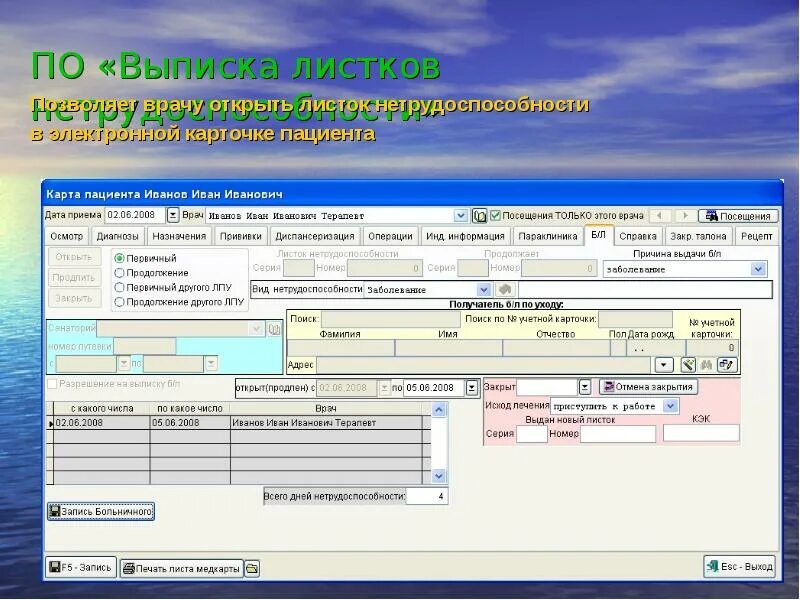Open the 'по 05.06.2008' date dropdown

(472, 388)
